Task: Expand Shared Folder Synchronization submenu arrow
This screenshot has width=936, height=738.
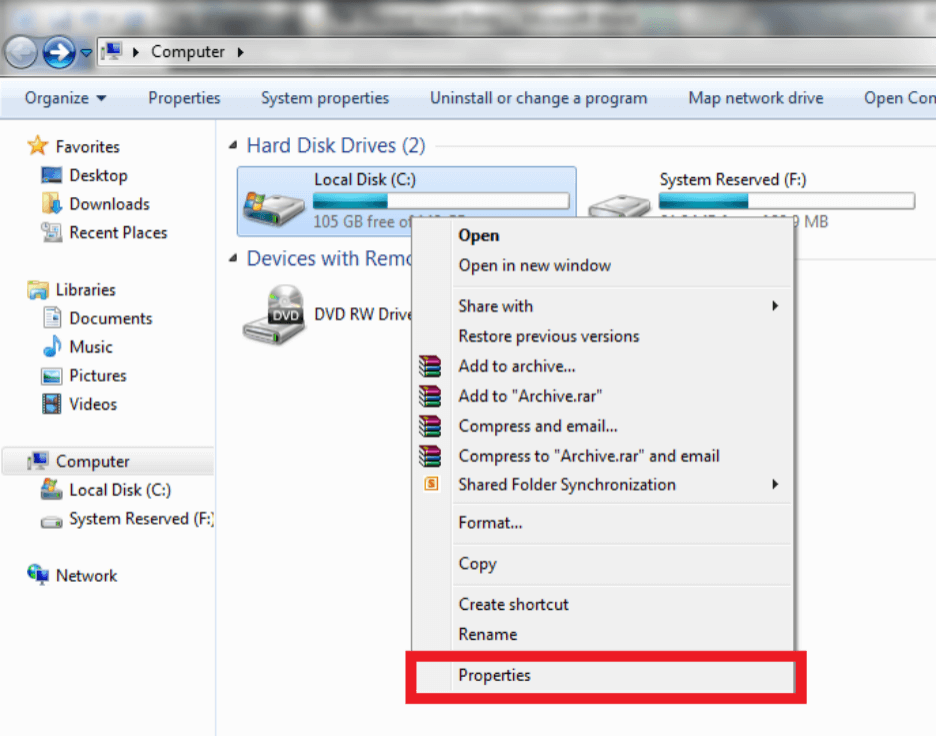Action: [x=775, y=484]
